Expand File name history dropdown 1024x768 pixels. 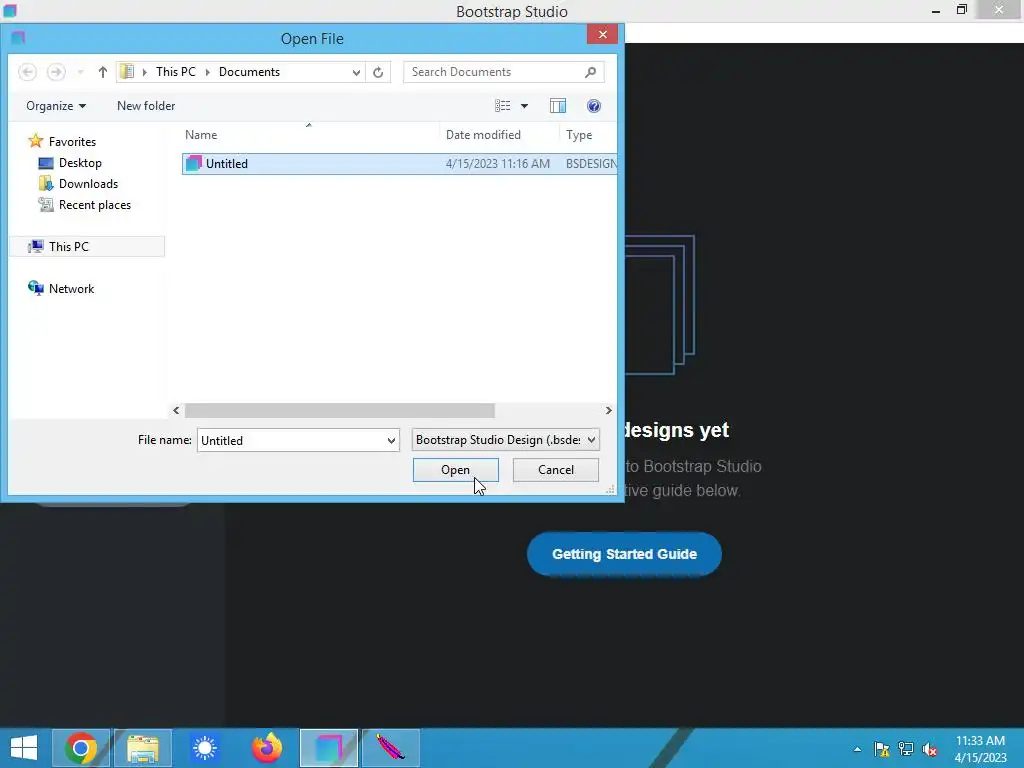point(391,440)
